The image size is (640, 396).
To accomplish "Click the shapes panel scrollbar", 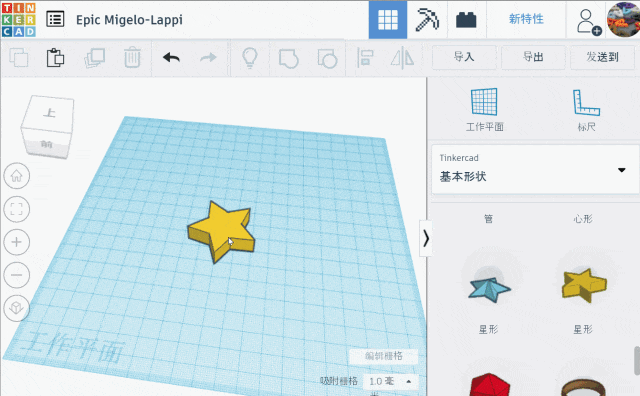I will pos(637,360).
